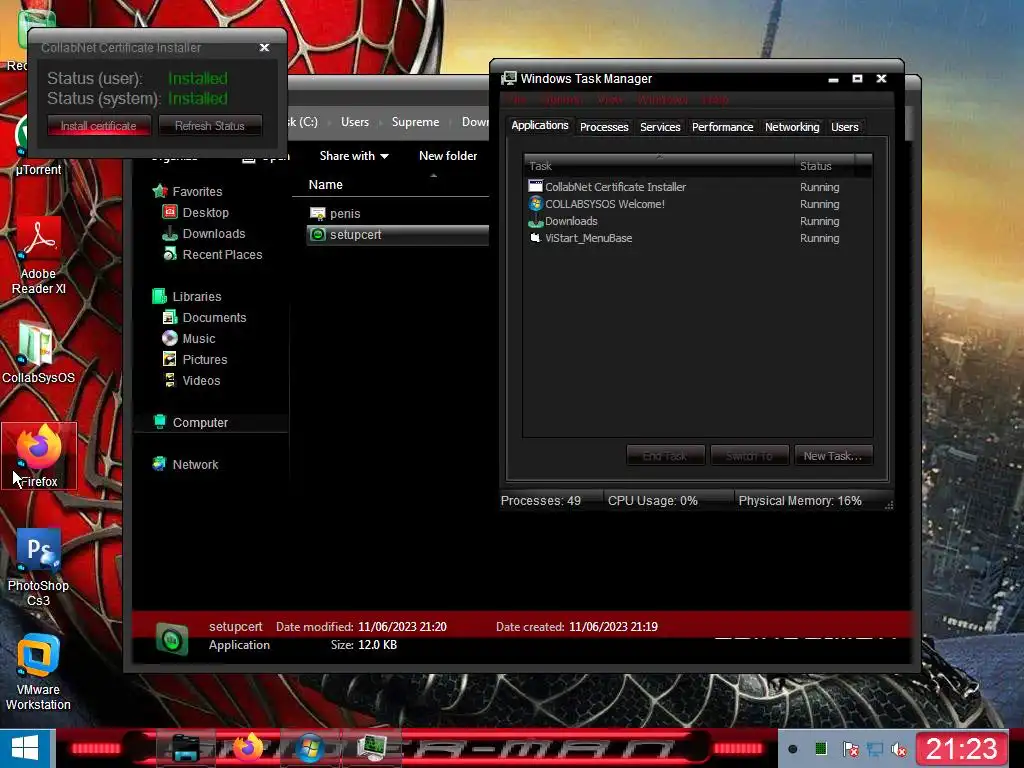
Task: Click the green square tray icon
Action: point(822,748)
